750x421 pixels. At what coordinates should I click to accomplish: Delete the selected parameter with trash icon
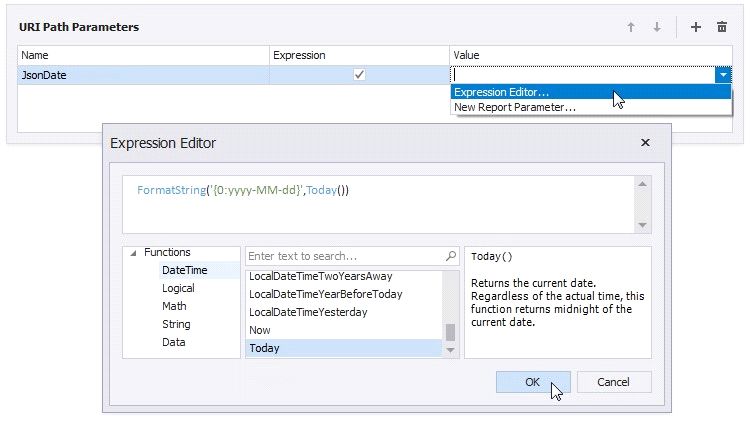coord(722,27)
